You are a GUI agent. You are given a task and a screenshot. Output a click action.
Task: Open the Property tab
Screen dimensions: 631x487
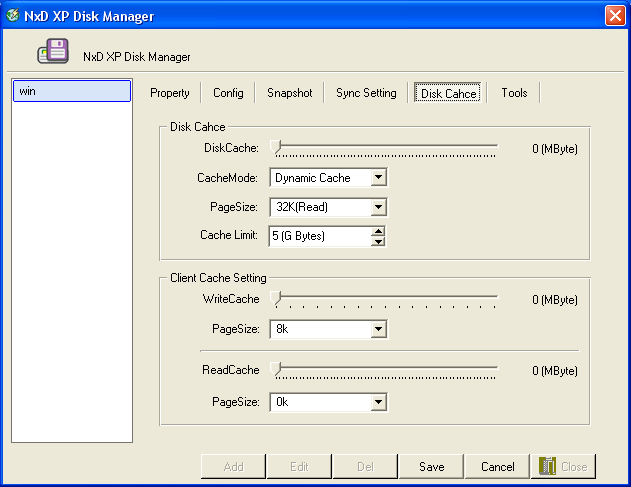169,93
